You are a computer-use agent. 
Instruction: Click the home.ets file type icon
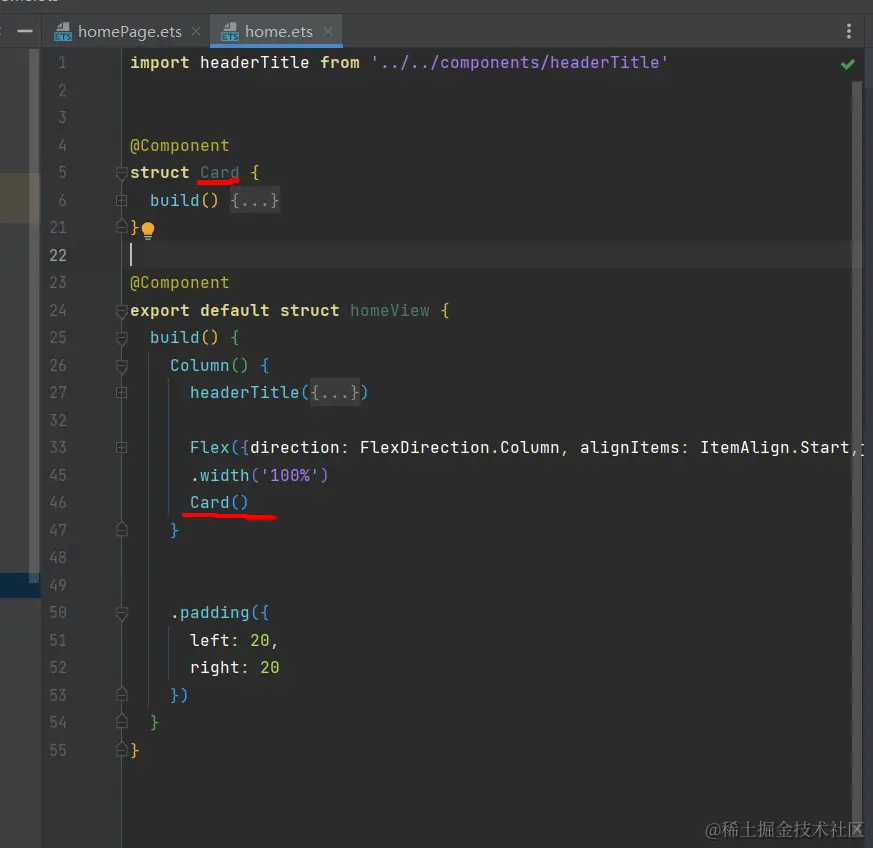[229, 32]
